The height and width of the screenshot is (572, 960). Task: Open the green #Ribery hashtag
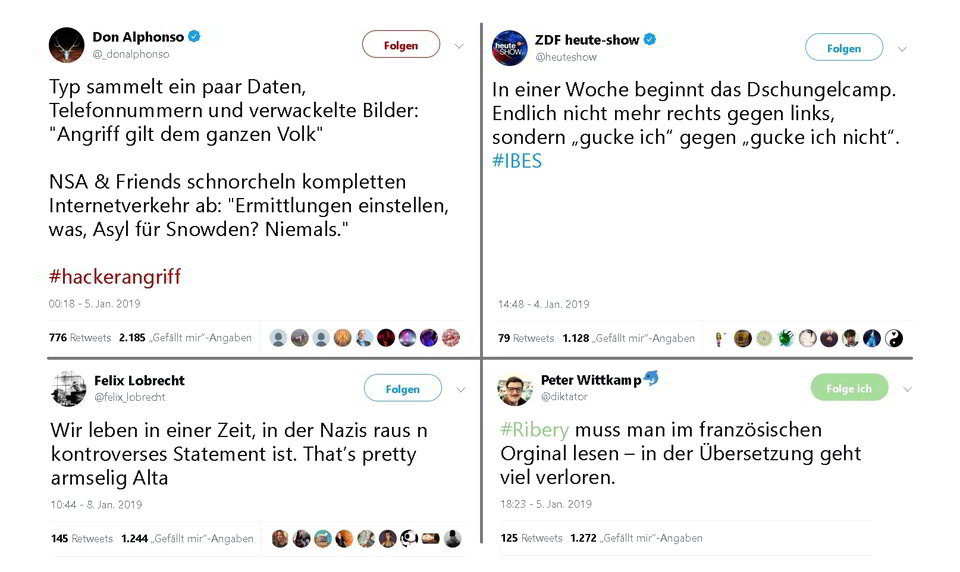pyautogui.click(x=534, y=429)
